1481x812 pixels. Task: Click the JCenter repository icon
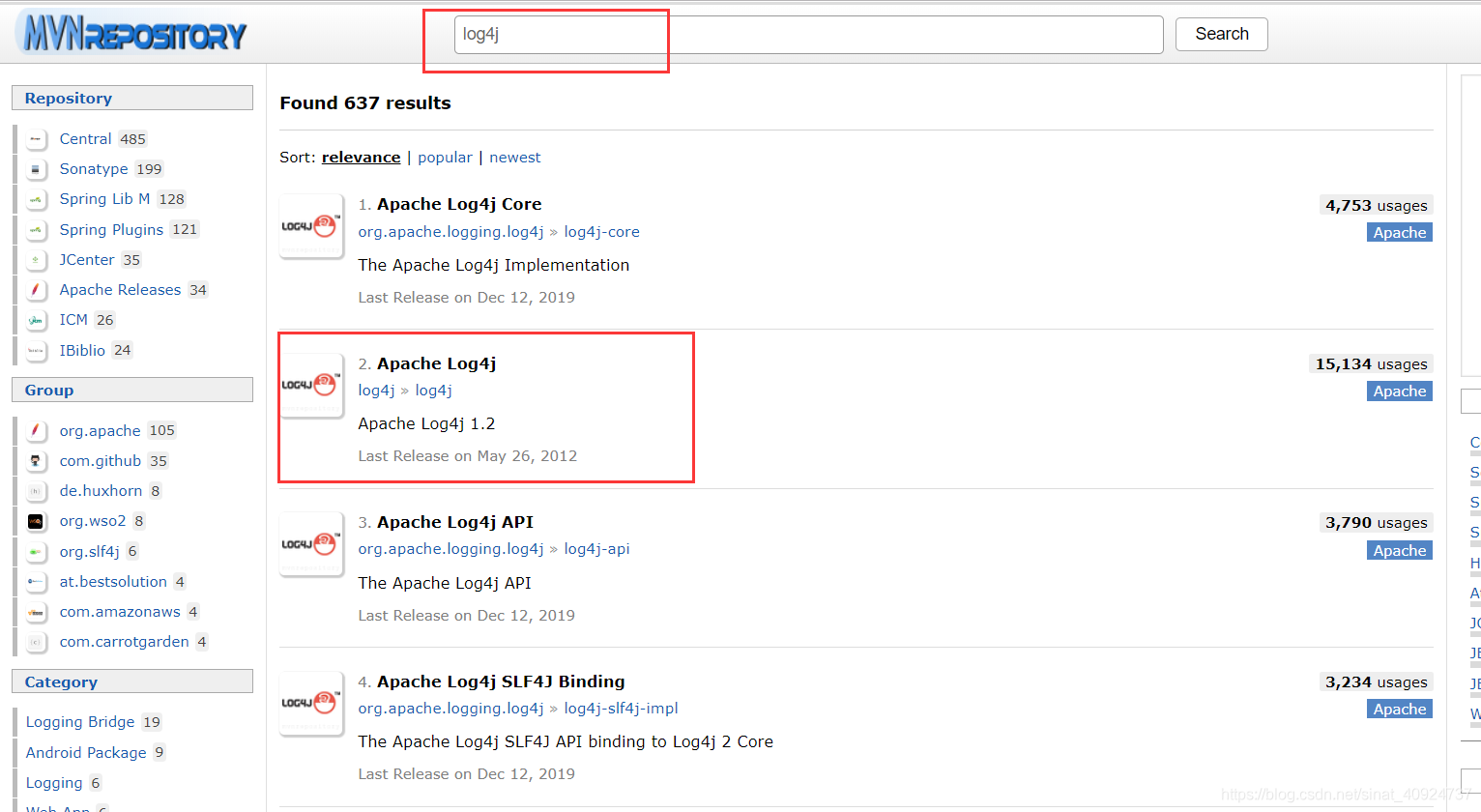point(36,260)
